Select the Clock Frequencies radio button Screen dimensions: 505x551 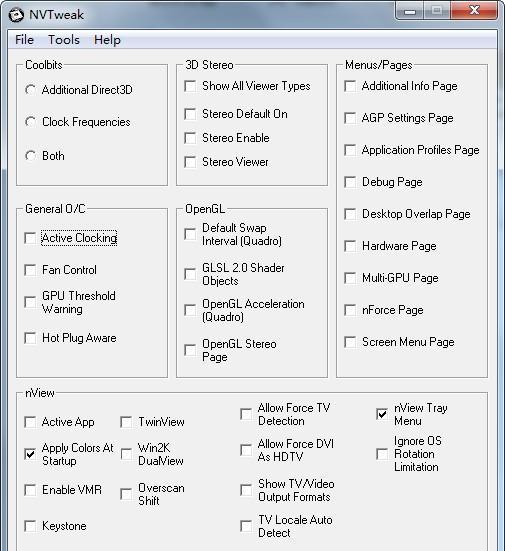(30, 122)
